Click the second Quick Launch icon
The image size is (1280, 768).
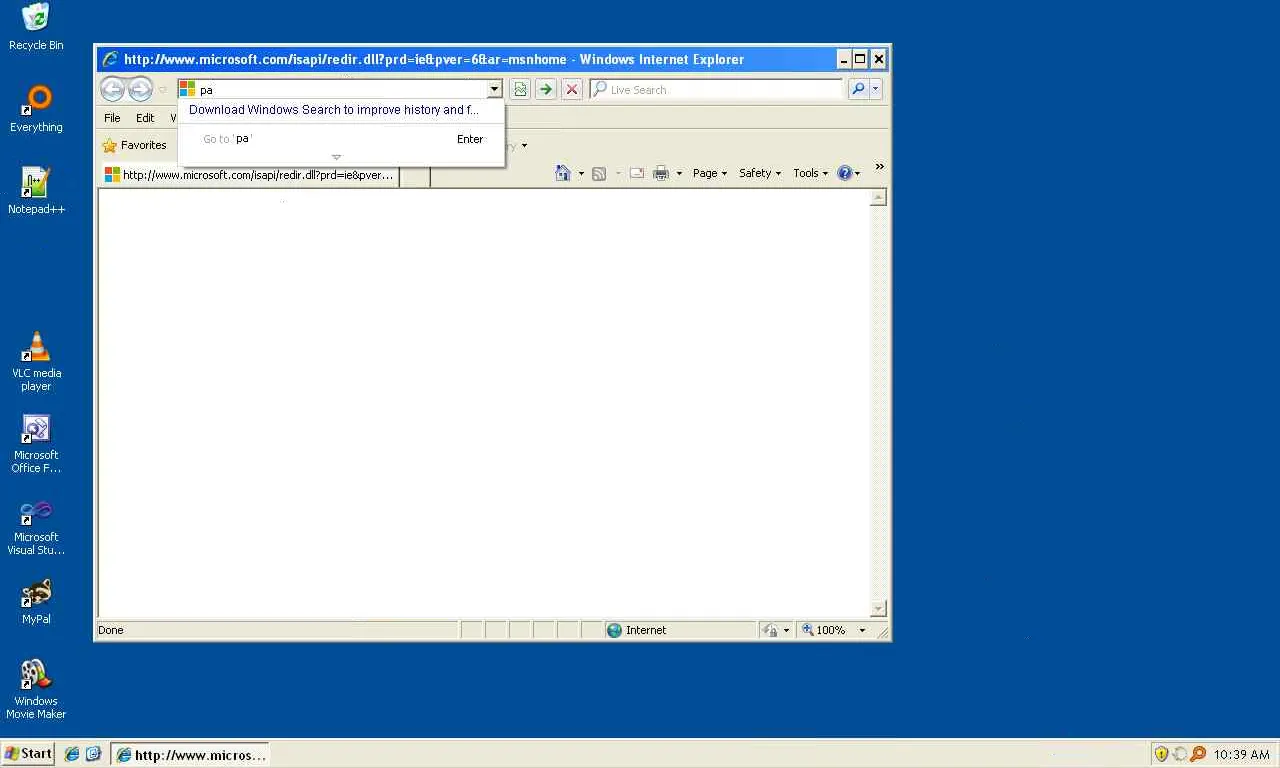[x=93, y=754]
